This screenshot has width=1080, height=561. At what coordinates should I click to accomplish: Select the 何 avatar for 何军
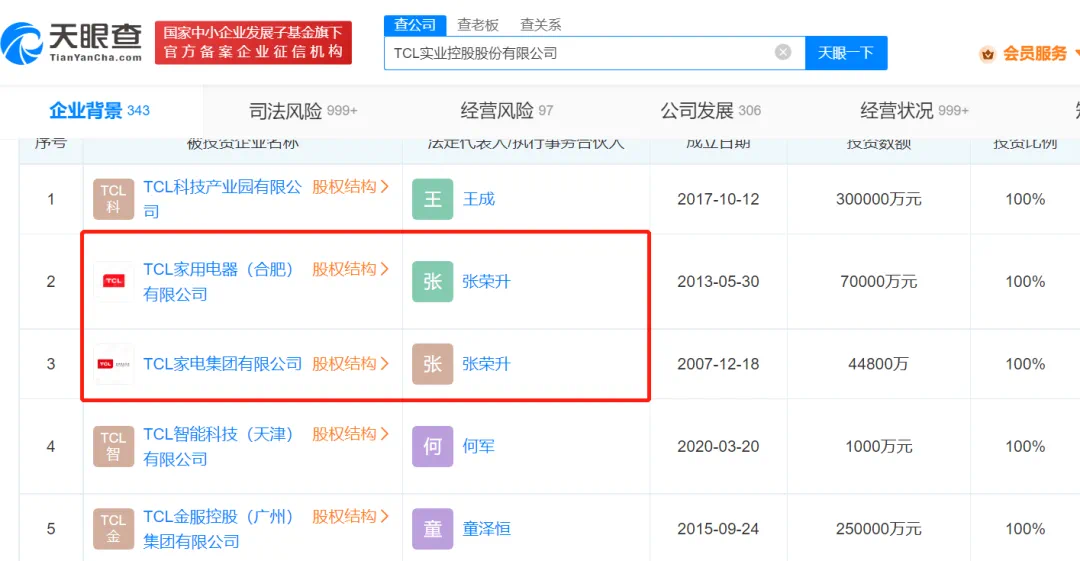coord(433,446)
